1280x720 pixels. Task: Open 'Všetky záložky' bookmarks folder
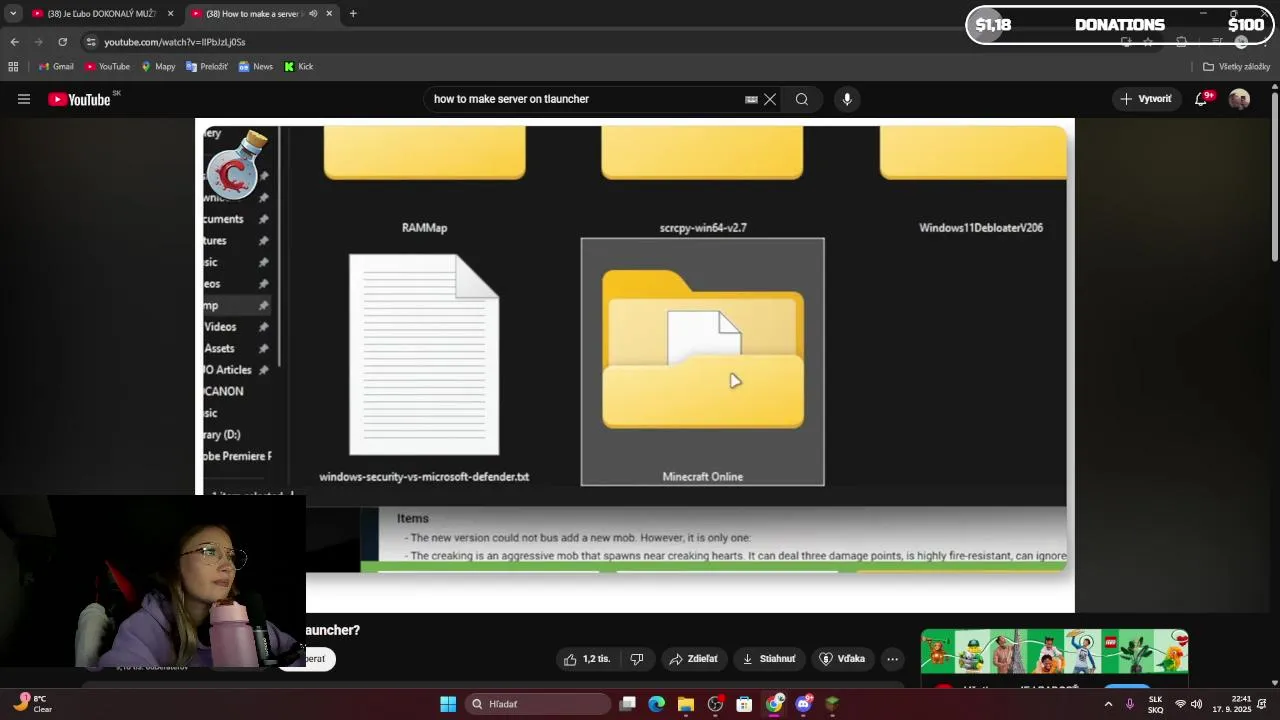click(x=1236, y=67)
